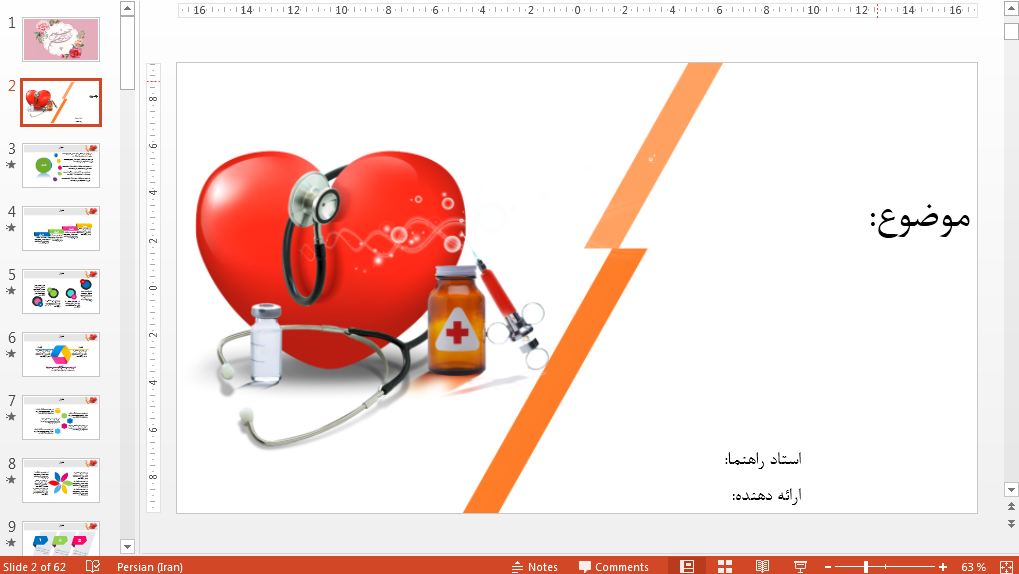Toggle the Notes pane
The width and height of the screenshot is (1019, 574).
pyautogui.click(x=534, y=567)
